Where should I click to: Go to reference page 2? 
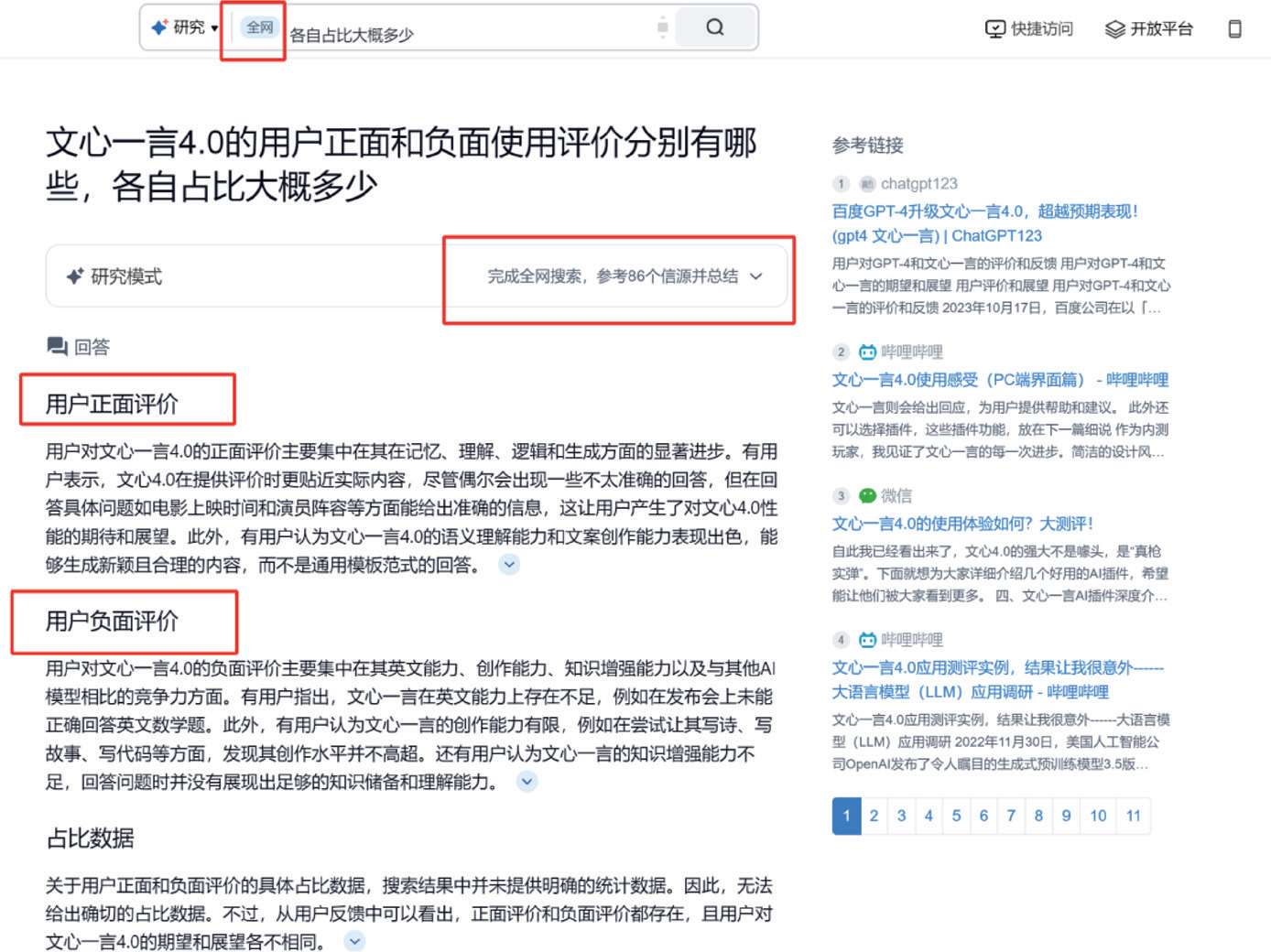[x=874, y=816]
